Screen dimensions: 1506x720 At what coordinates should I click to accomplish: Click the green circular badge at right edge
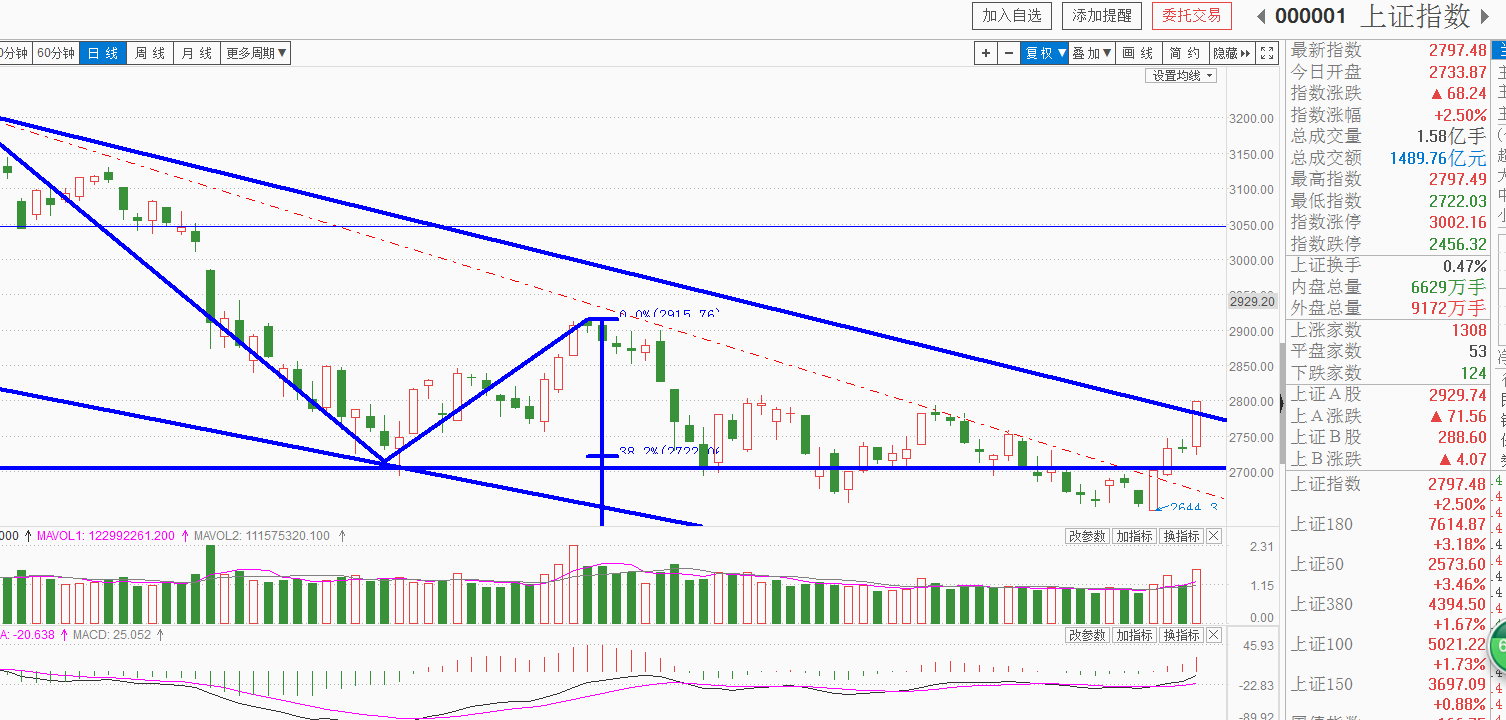(1497, 645)
